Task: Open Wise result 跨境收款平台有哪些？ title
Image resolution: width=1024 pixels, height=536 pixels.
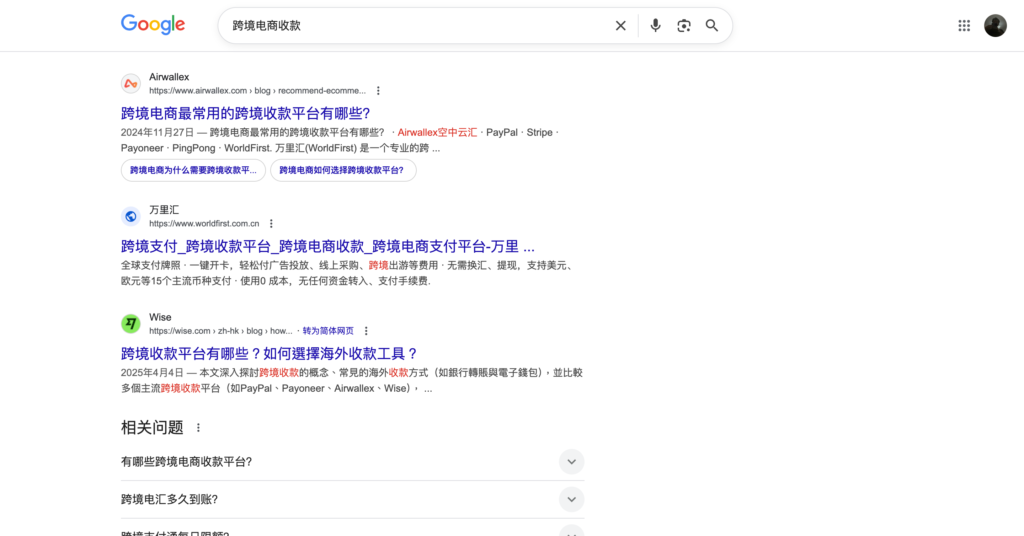Action: pyautogui.click(x=270, y=354)
